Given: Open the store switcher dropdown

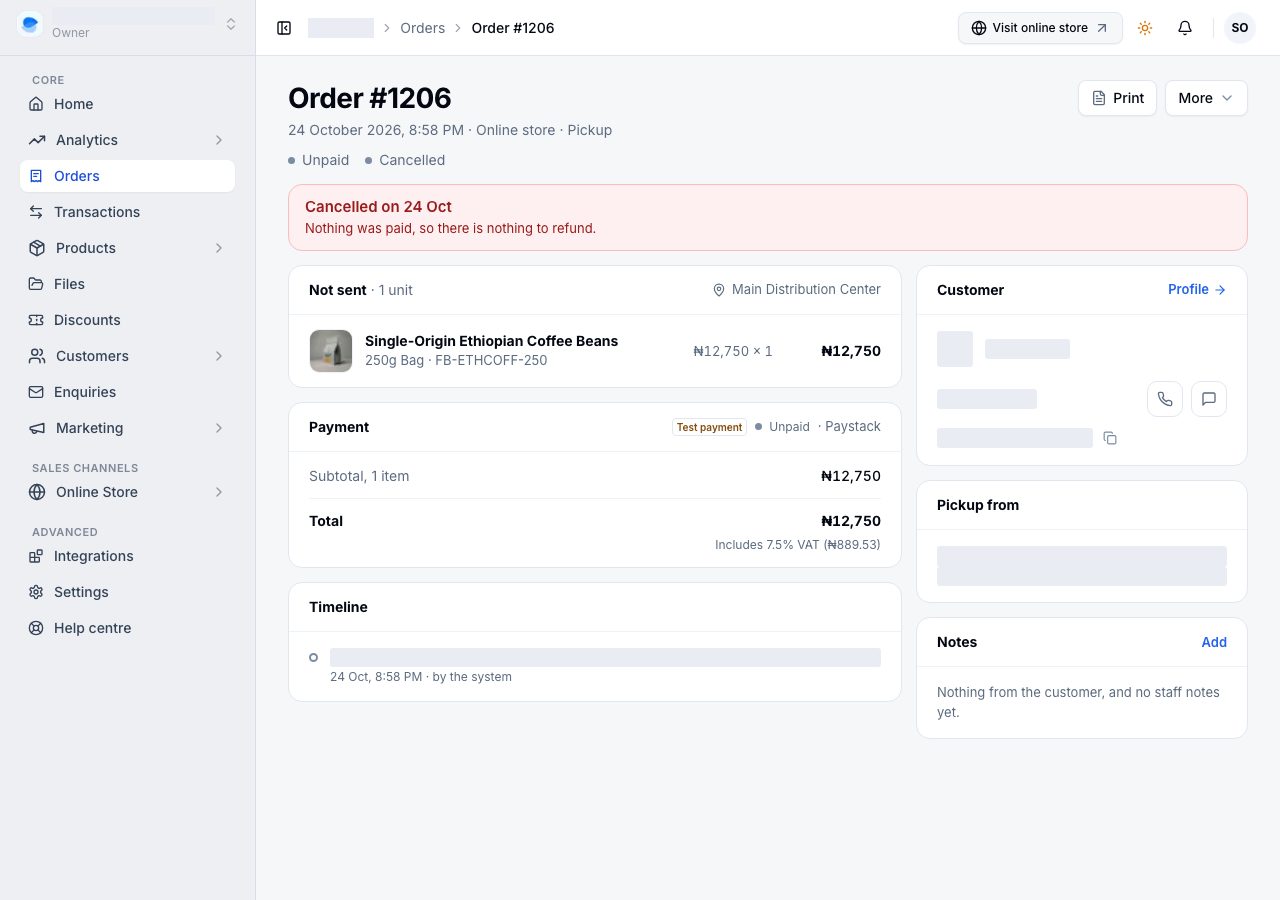Looking at the screenshot, I should click(231, 24).
